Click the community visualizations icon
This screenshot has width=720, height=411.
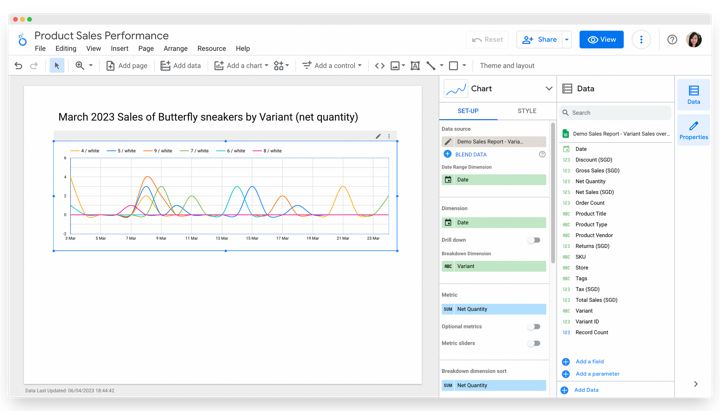click(x=279, y=66)
